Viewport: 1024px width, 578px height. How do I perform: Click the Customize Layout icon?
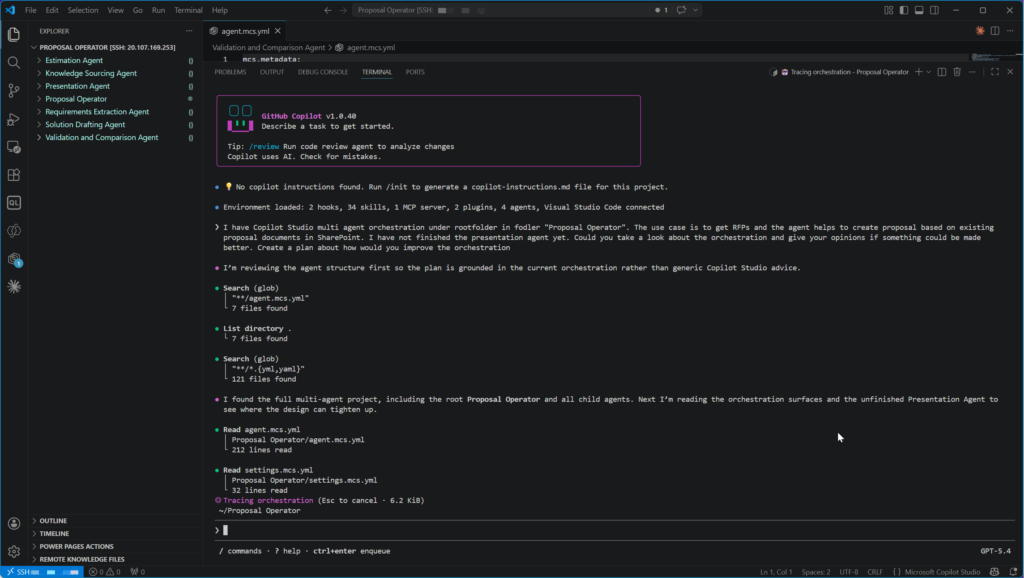tap(888, 10)
